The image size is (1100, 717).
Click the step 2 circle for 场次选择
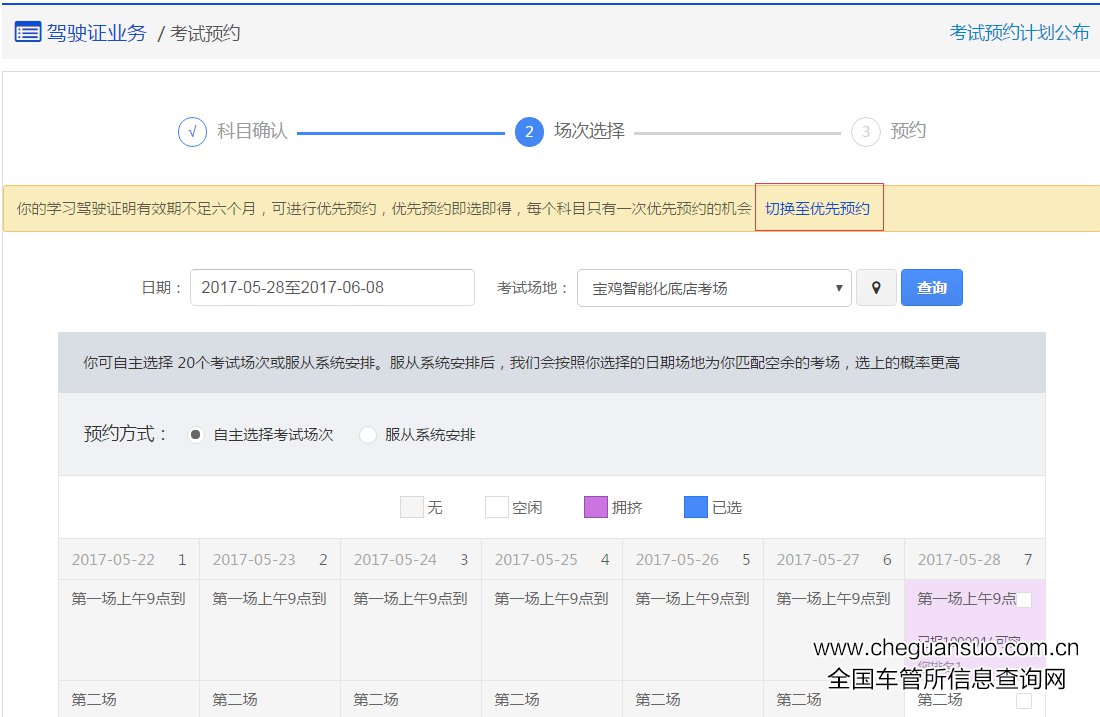[x=529, y=132]
